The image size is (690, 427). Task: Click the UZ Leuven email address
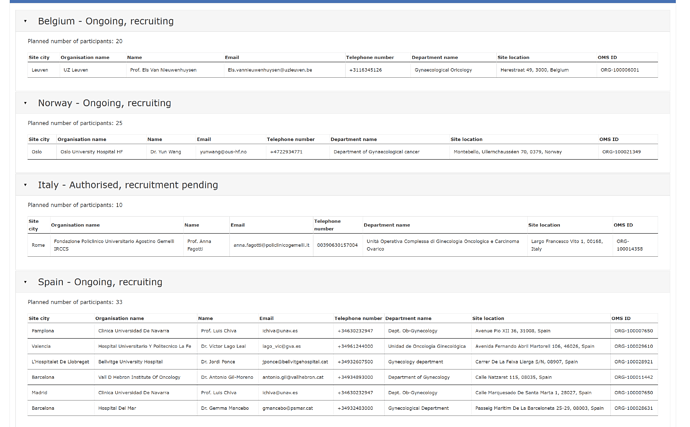(269, 70)
